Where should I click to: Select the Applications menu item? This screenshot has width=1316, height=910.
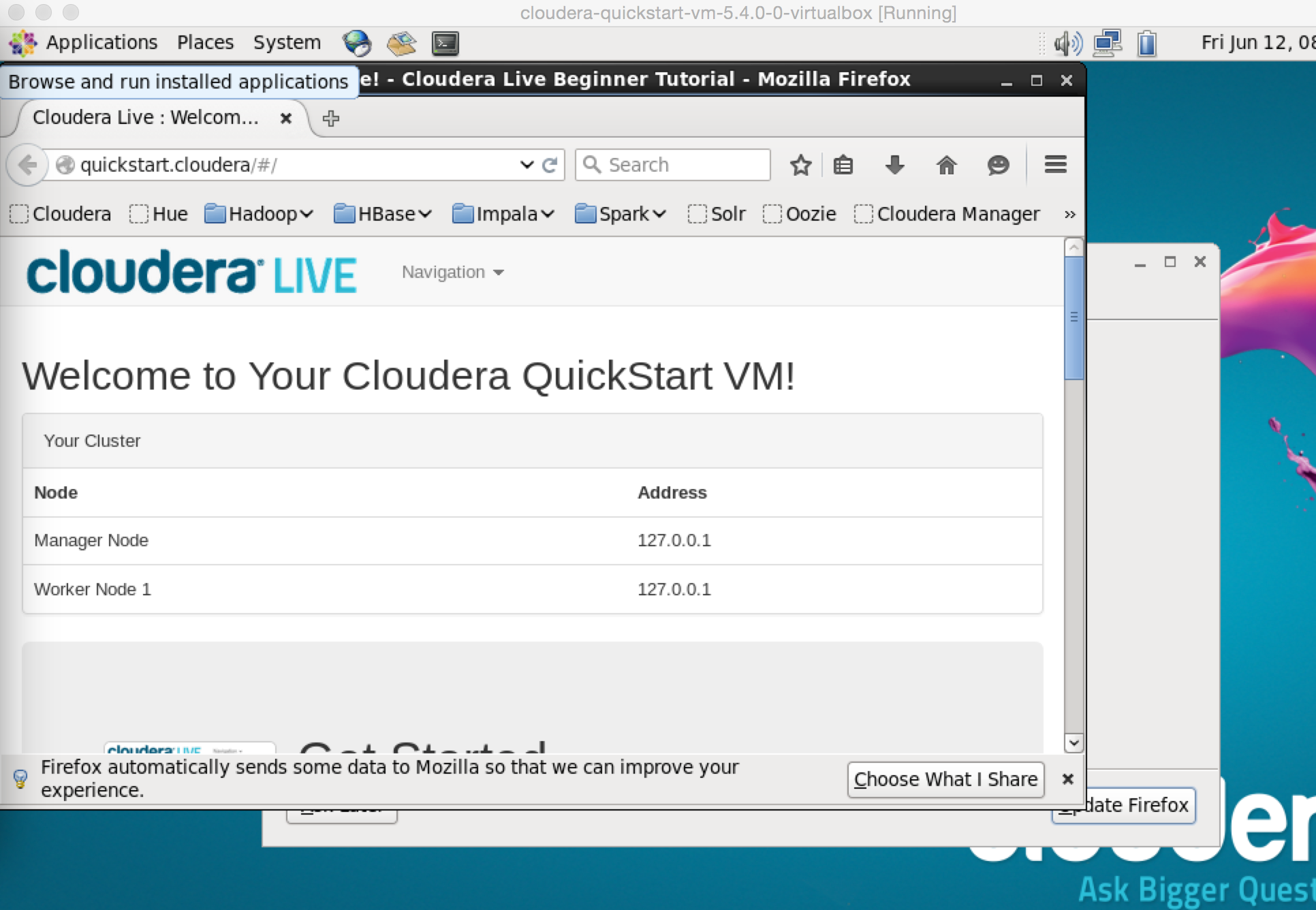tap(102, 42)
